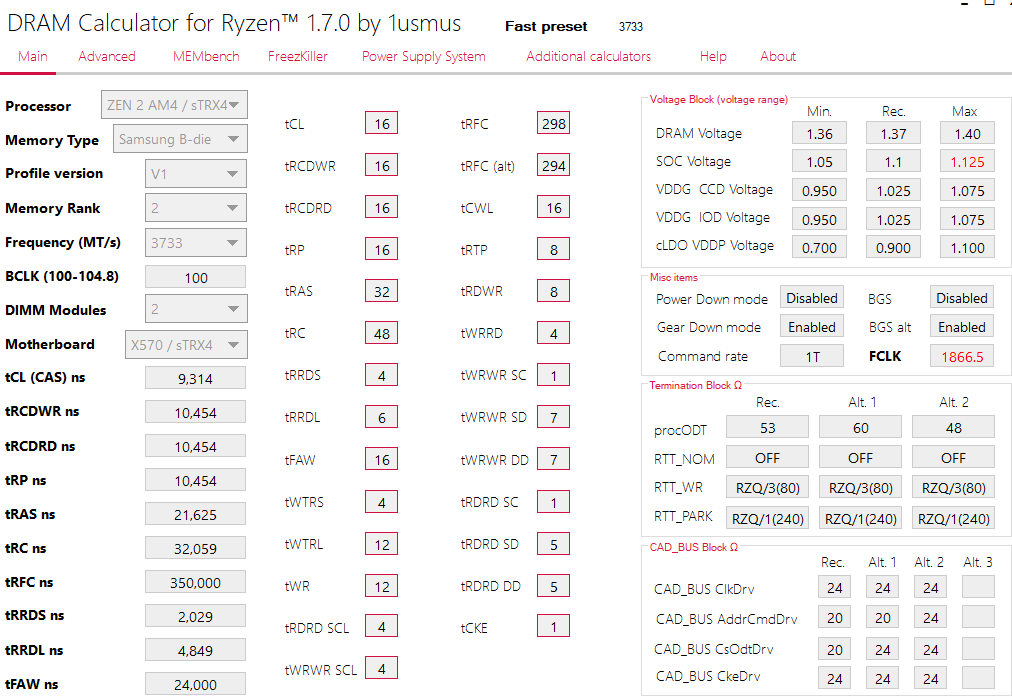The height and width of the screenshot is (700, 1012).
Task: Click the Gear Down mode Enabled box
Action: (812, 326)
